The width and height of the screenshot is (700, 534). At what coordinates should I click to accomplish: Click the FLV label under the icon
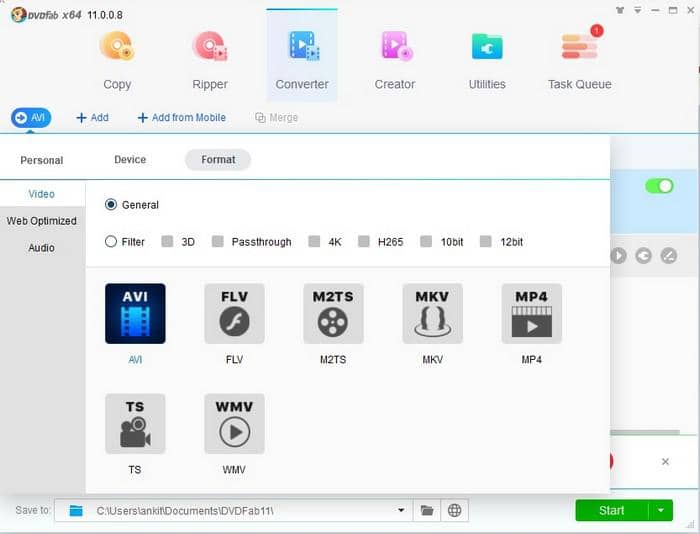(x=234, y=359)
